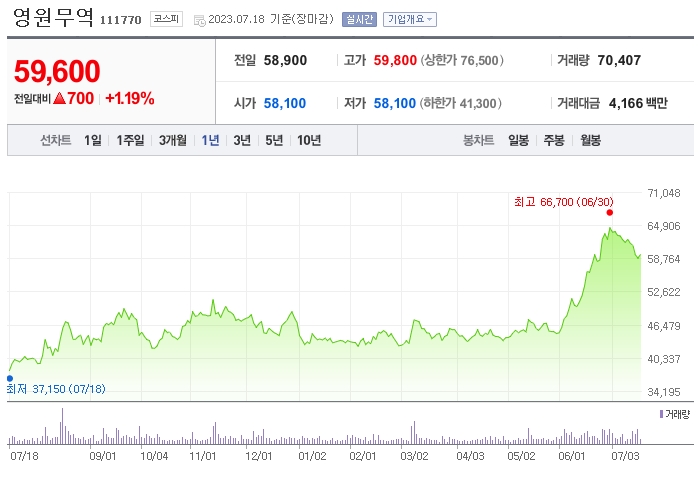Click the 시가 value 58,100
Image resolution: width=694 pixels, height=478 pixels.
(x=285, y=103)
